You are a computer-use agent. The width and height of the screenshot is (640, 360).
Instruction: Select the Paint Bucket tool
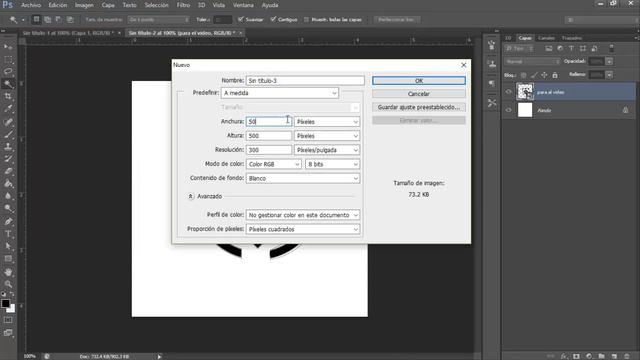click(x=8, y=184)
